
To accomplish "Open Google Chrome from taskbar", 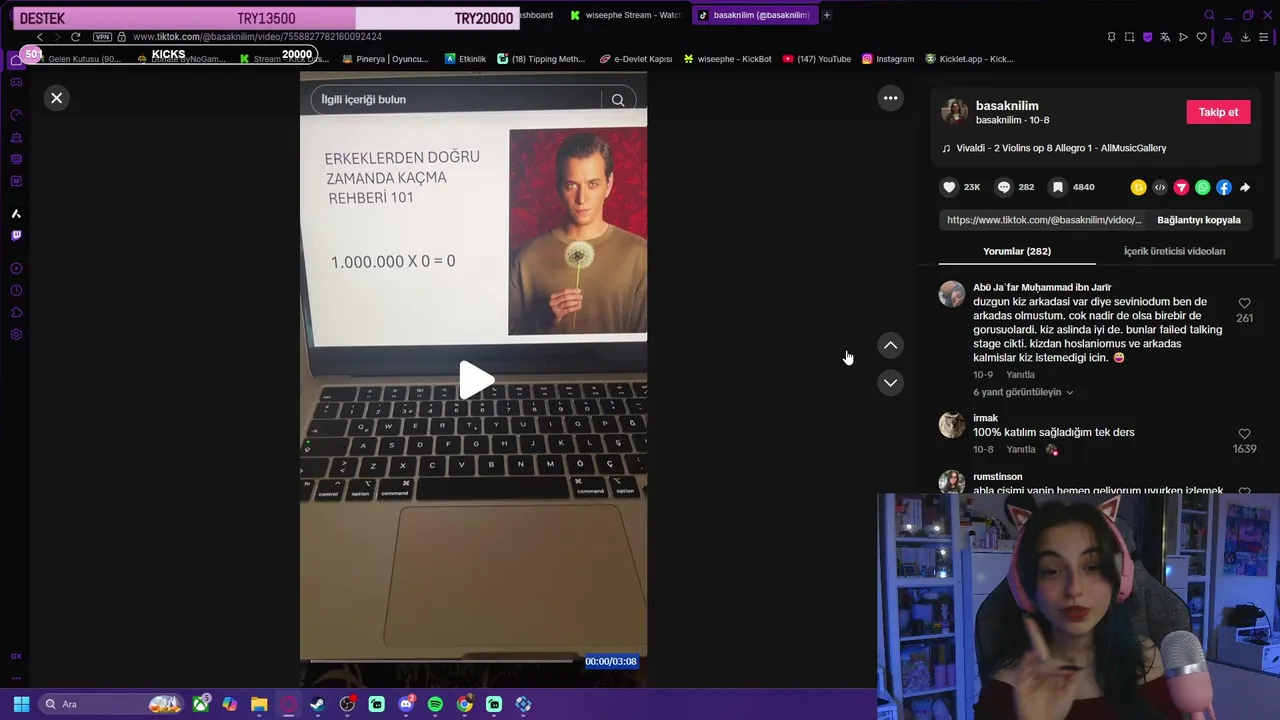I will (464, 704).
